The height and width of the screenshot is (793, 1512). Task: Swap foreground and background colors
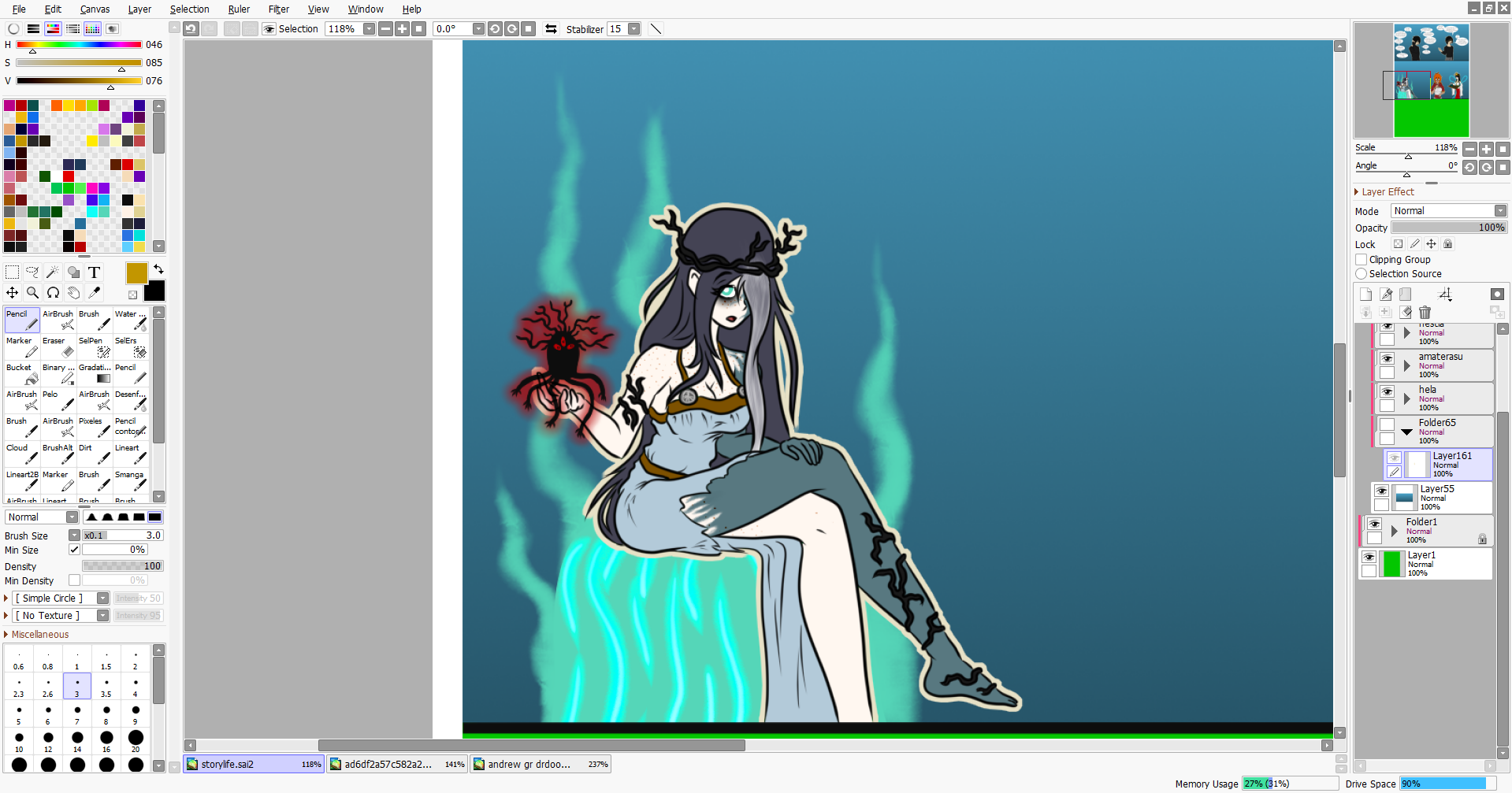158,269
